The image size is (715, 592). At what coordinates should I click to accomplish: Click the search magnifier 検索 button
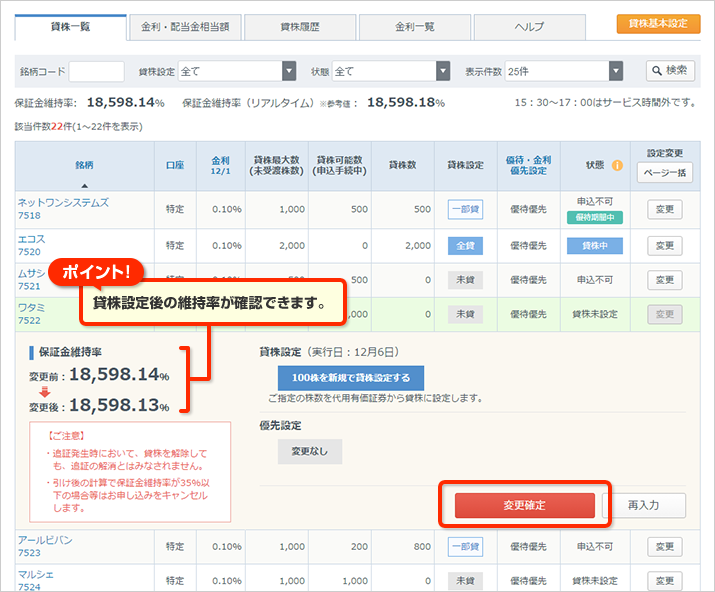(670, 70)
